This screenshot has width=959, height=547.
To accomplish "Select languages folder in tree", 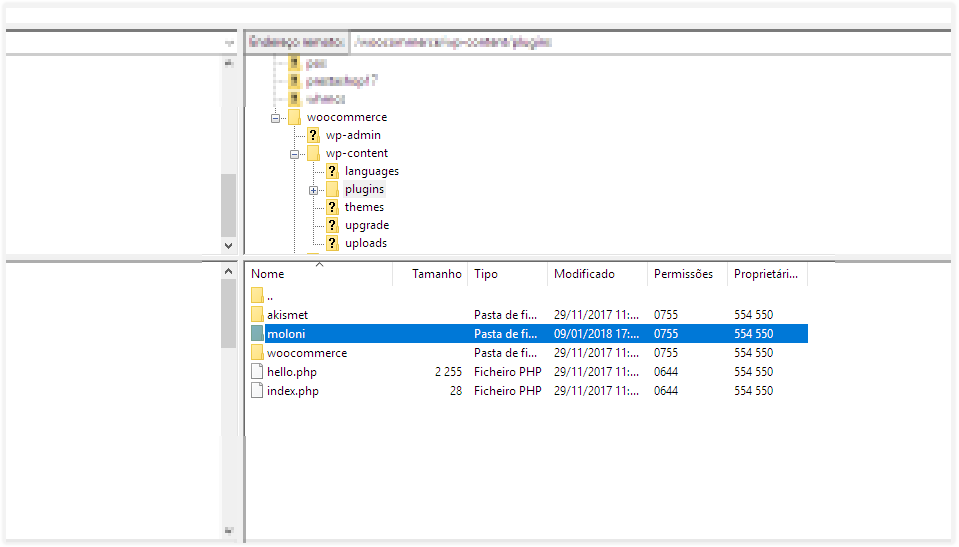I will click(371, 171).
